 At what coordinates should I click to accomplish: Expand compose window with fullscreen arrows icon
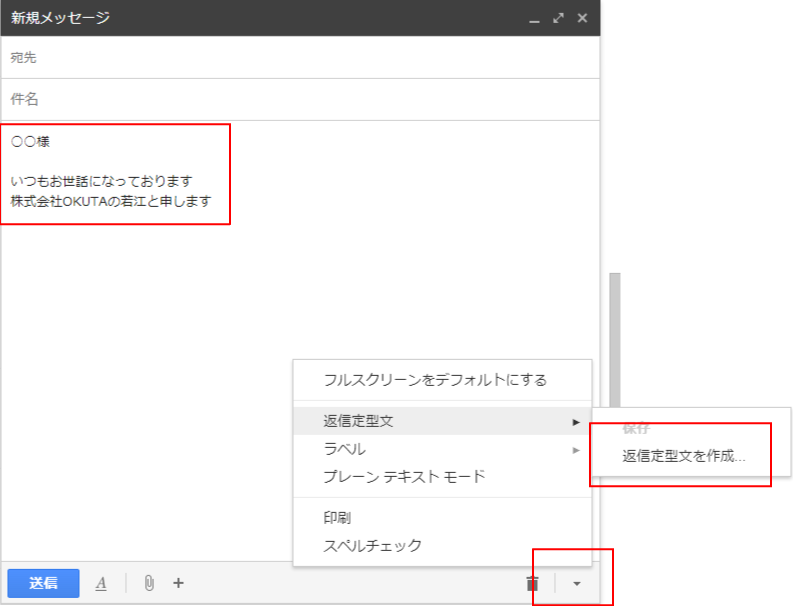558,18
